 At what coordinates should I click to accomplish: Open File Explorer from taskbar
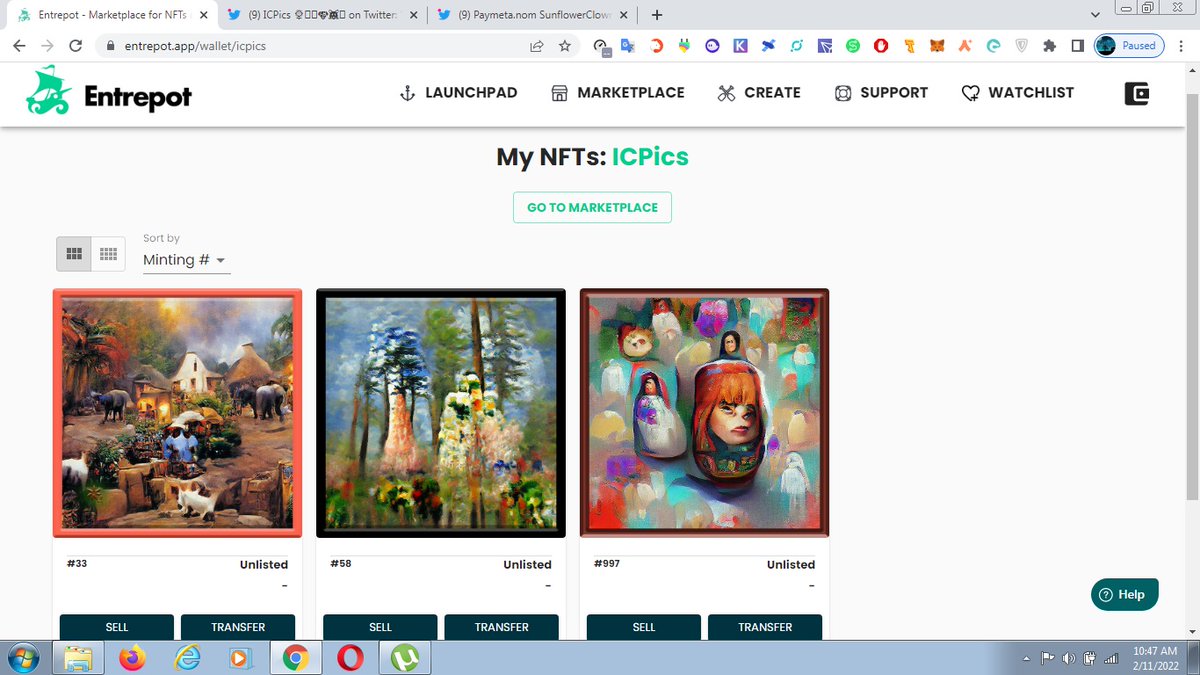tap(78, 657)
